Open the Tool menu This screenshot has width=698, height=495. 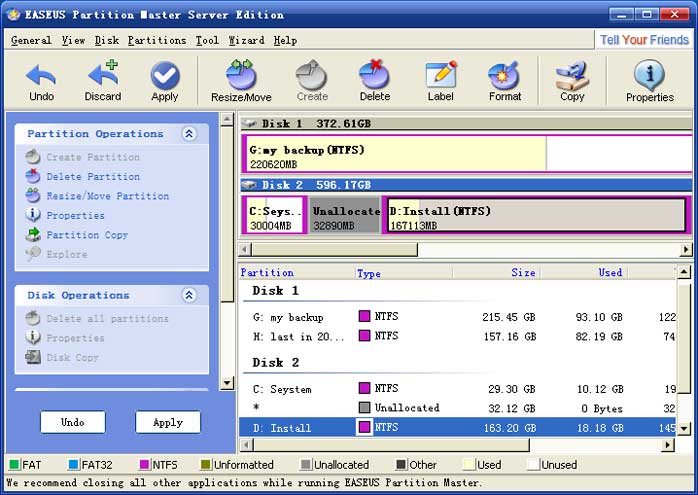point(207,41)
